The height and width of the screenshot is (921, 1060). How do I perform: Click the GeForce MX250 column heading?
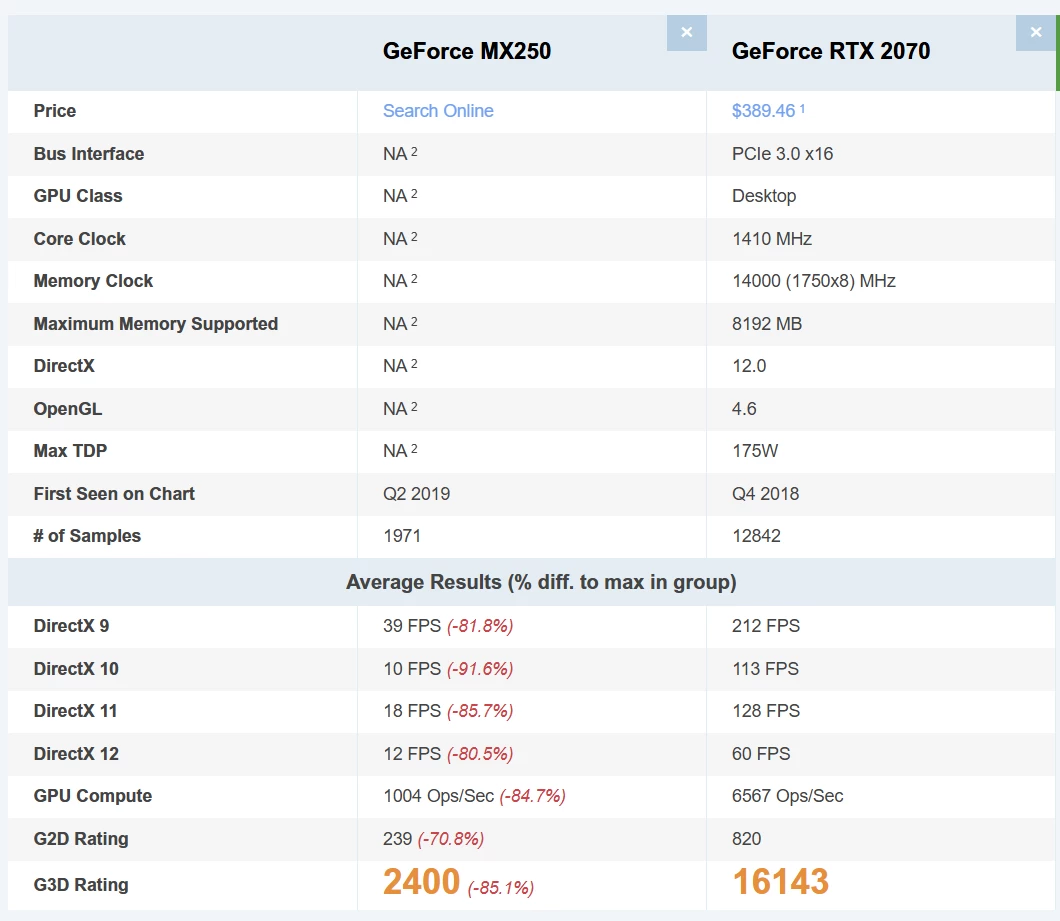coord(466,51)
